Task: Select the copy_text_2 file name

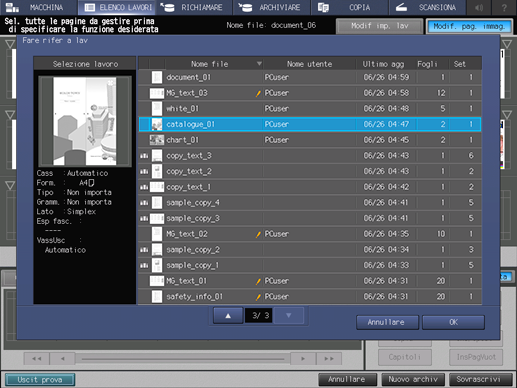Action: [x=189, y=171]
